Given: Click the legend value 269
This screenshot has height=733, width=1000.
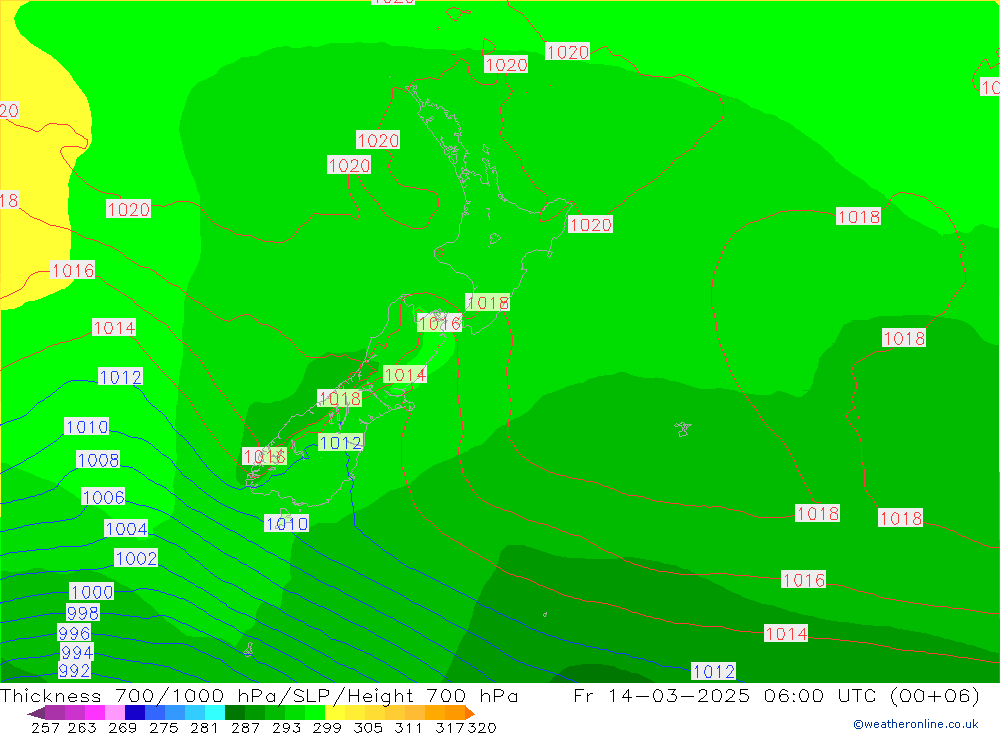Looking at the screenshot, I should click(121, 727).
